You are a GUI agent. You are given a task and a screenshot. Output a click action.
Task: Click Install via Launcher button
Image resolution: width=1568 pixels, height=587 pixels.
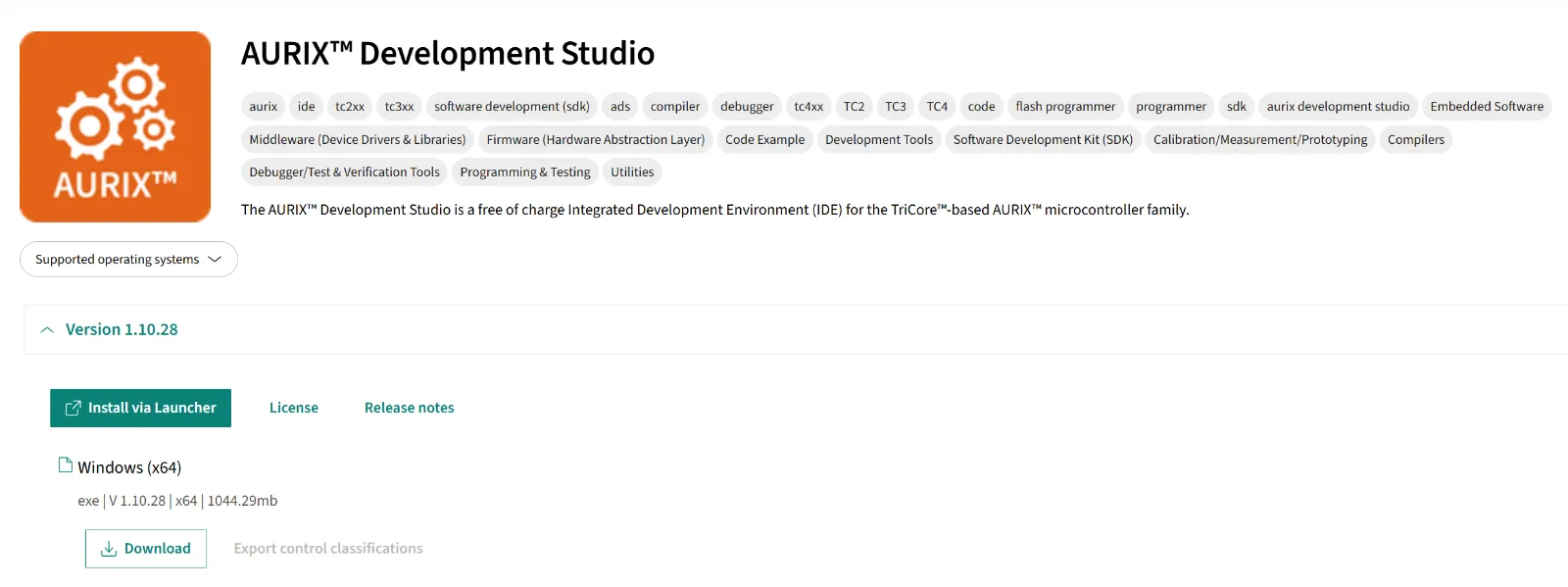[140, 408]
